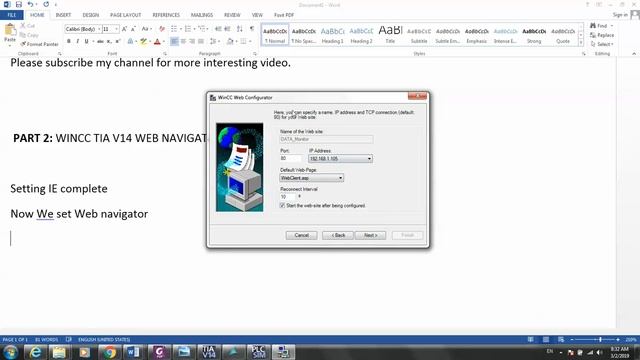Open the font size dropdown
The width and height of the screenshot is (640, 360).
(x=117, y=29)
